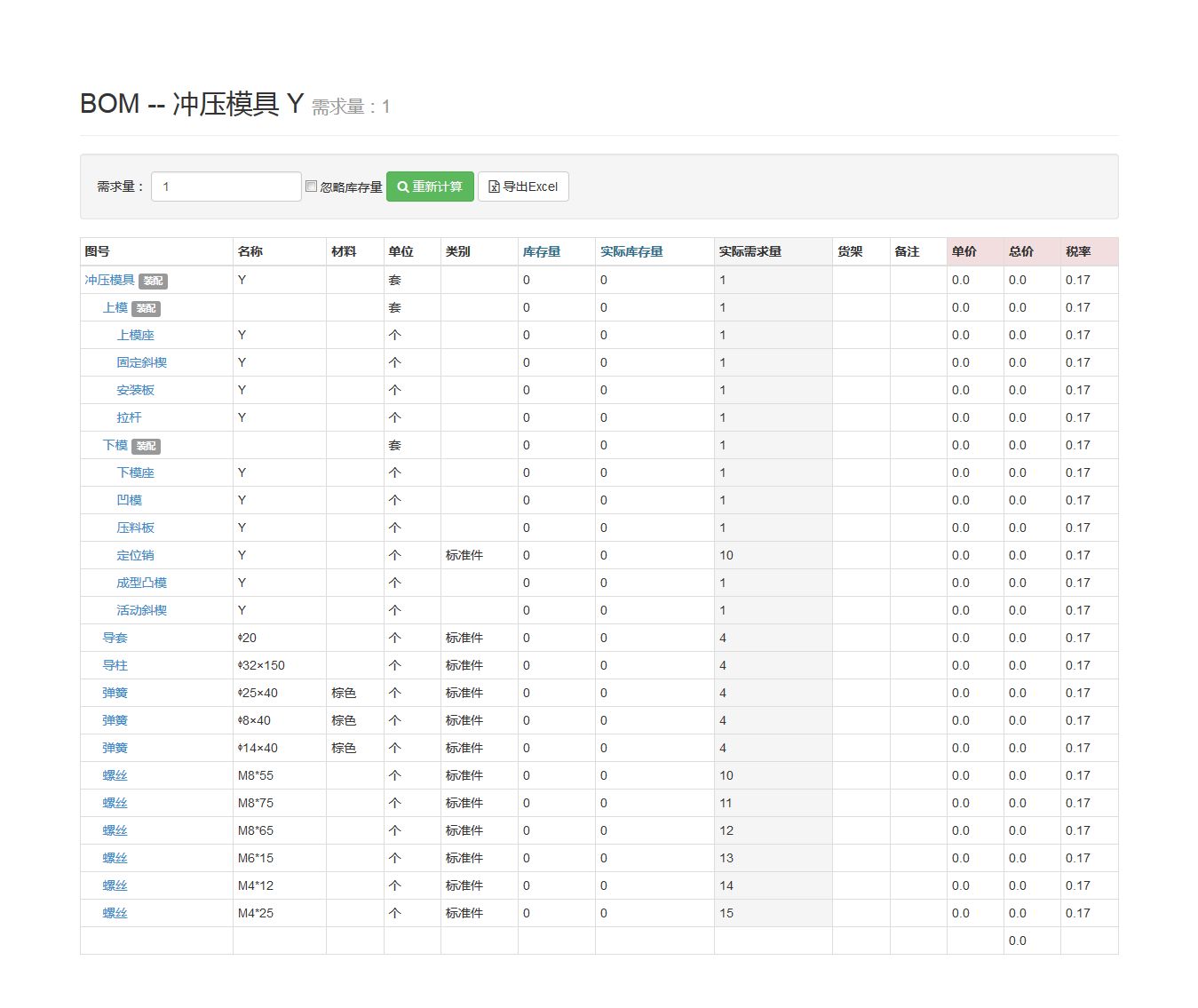Click the 装配 badge next to 冲压模具
The image size is (1198, 1008).
pyautogui.click(x=152, y=280)
